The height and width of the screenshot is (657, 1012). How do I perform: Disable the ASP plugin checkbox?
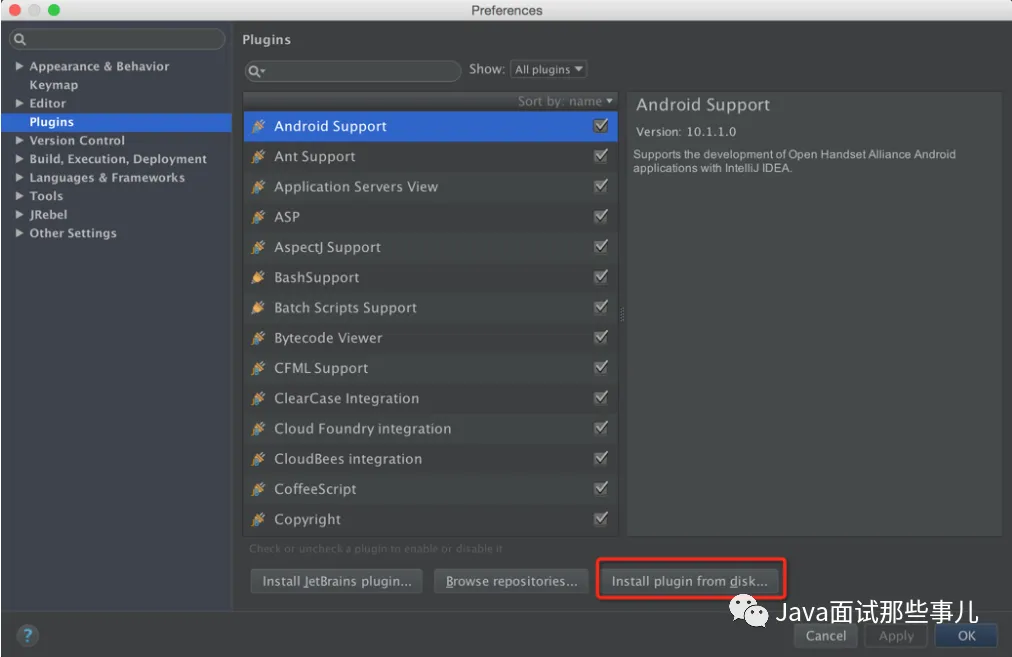click(x=601, y=216)
